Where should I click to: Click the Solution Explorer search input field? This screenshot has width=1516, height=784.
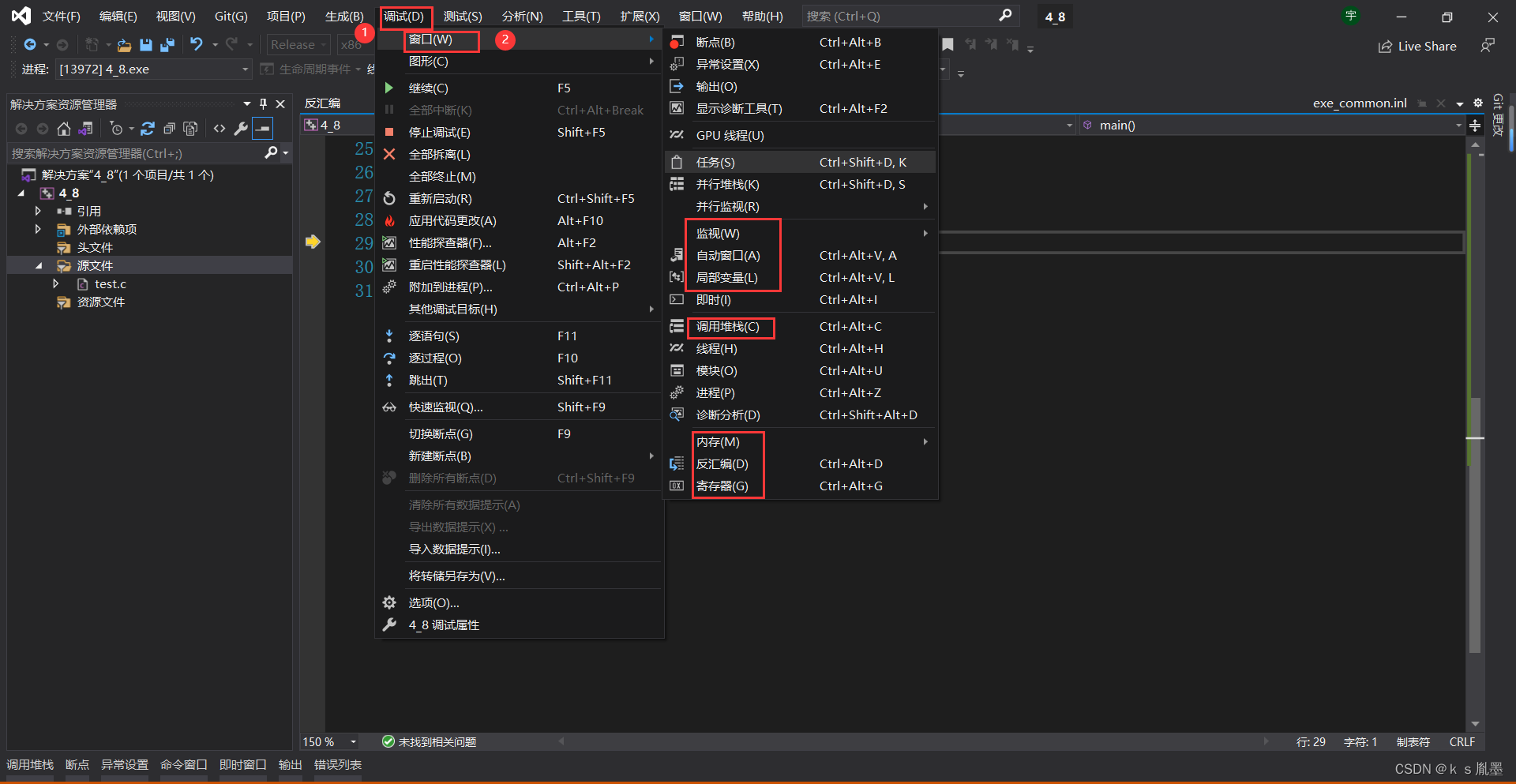136,153
